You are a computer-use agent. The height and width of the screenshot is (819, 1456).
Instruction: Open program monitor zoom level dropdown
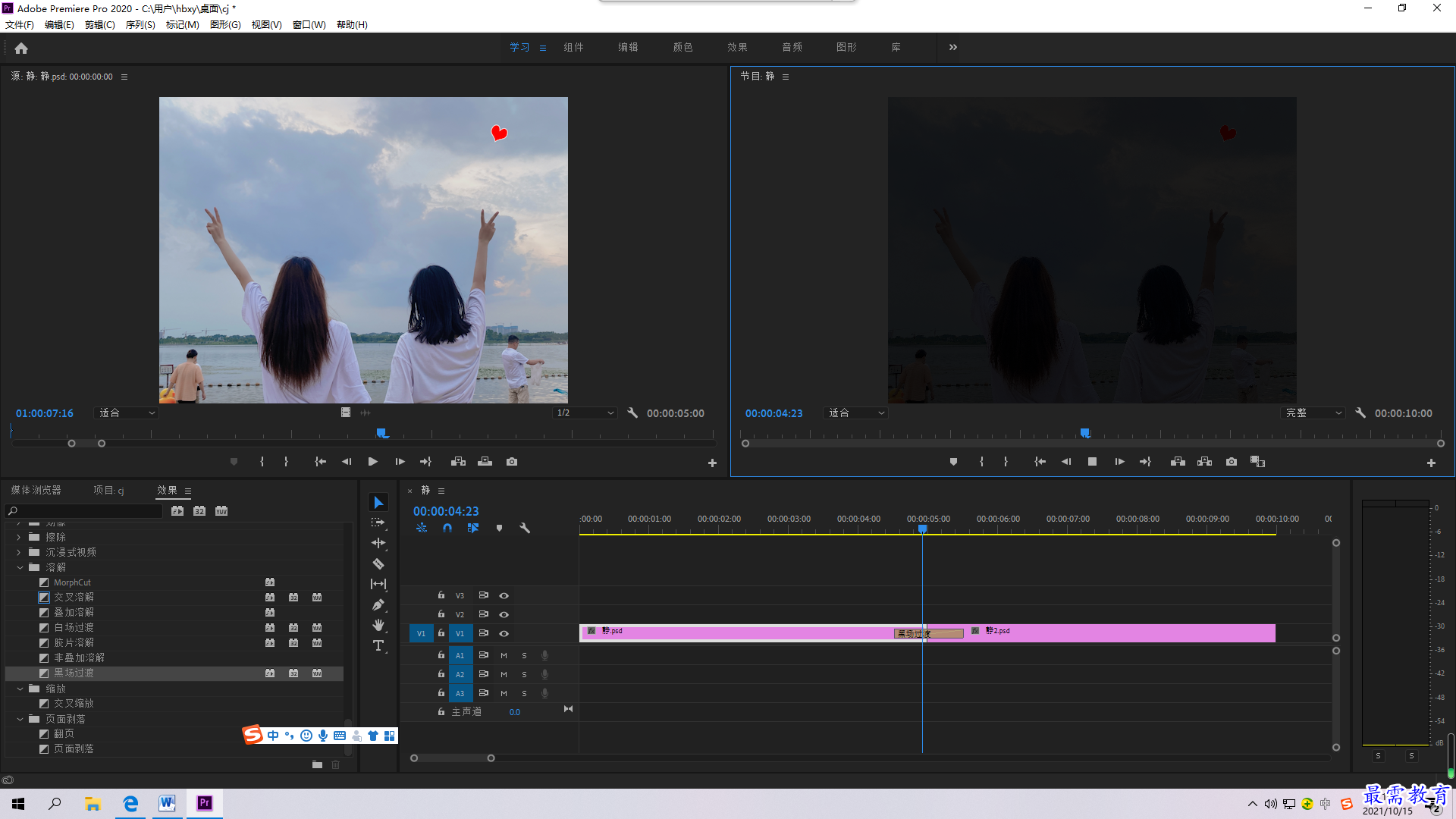pos(855,413)
